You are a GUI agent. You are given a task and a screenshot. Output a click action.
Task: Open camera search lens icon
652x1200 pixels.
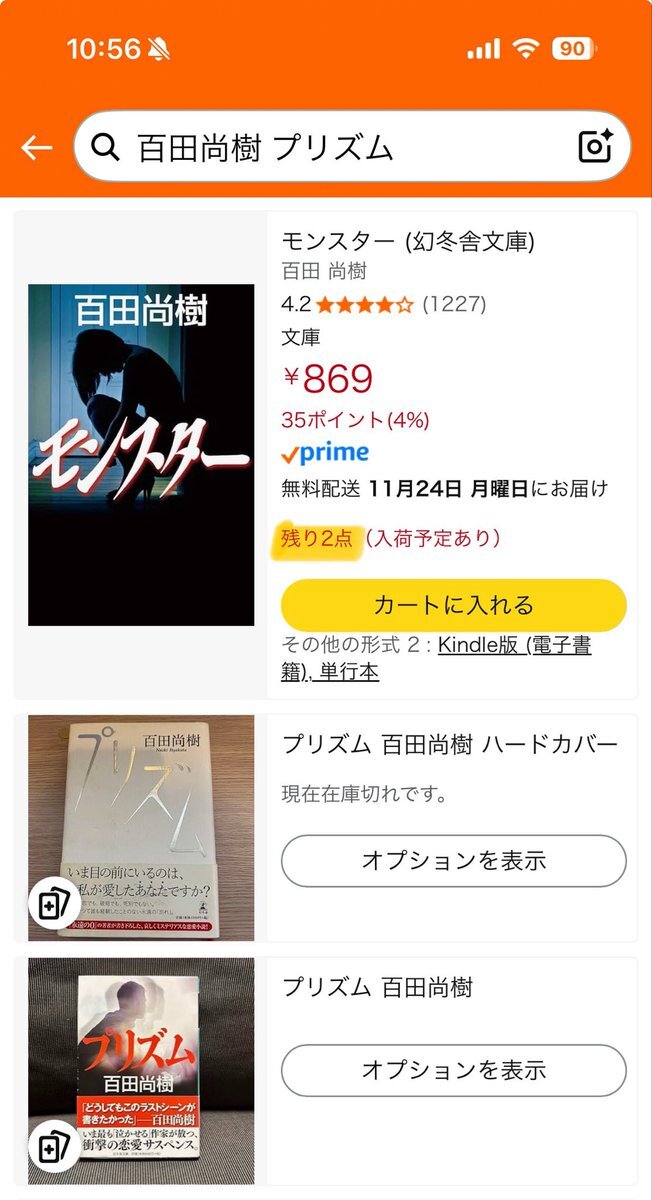(596, 146)
